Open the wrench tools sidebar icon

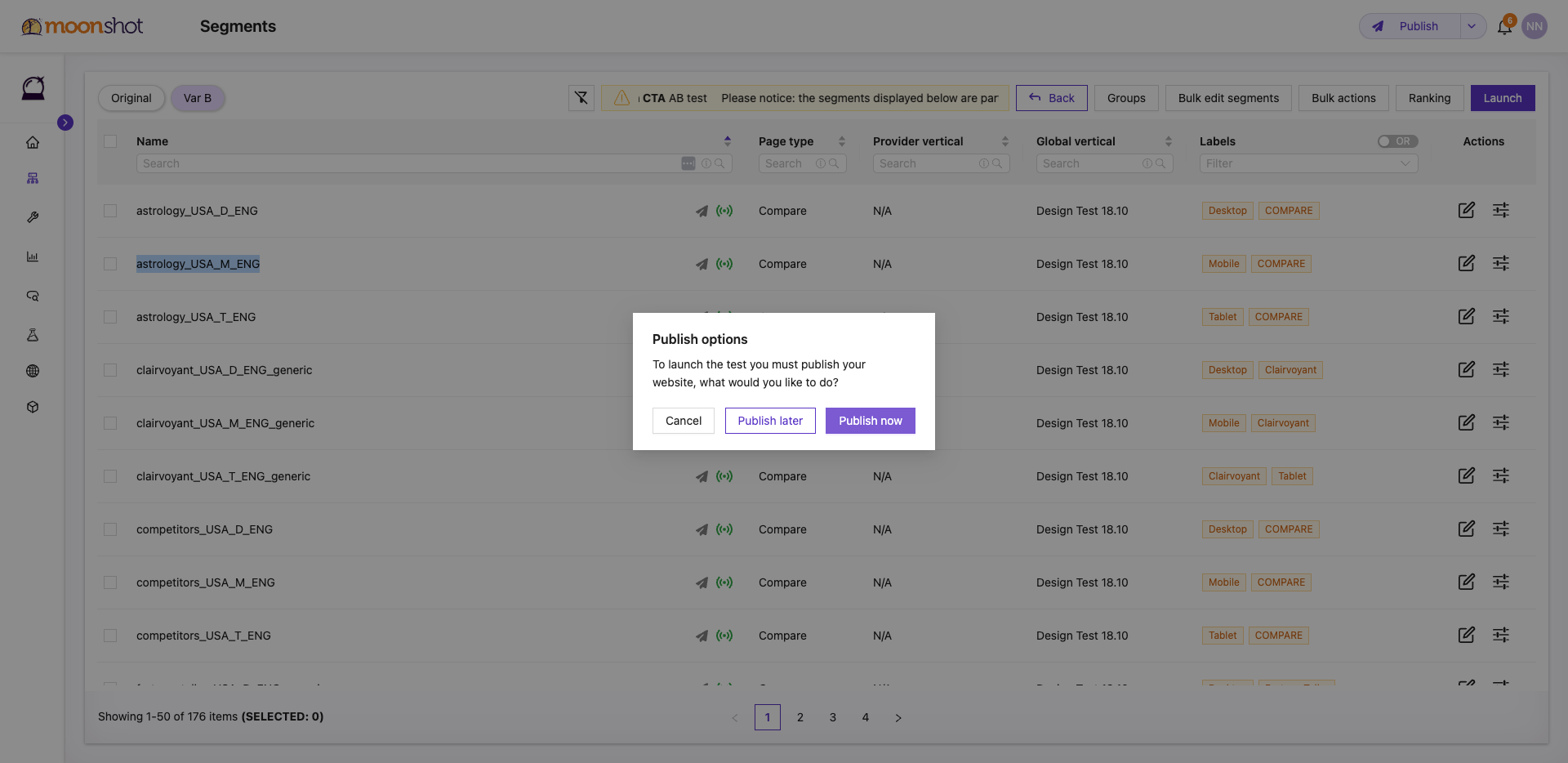click(33, 217)
